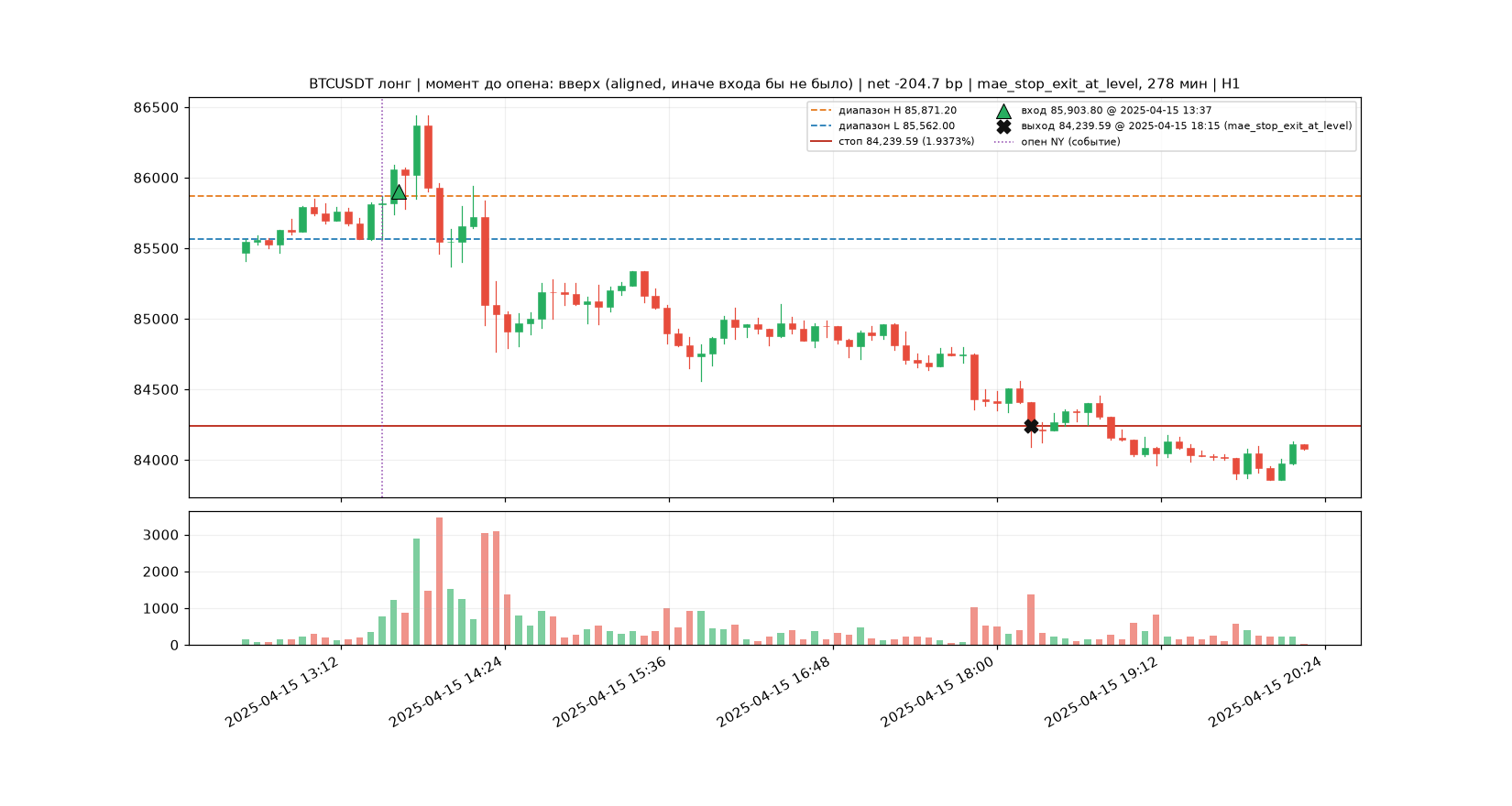This screenshot has width=1512, height=806.
Task: Click the orange dashed range high line
Action: tap(774, 196)
